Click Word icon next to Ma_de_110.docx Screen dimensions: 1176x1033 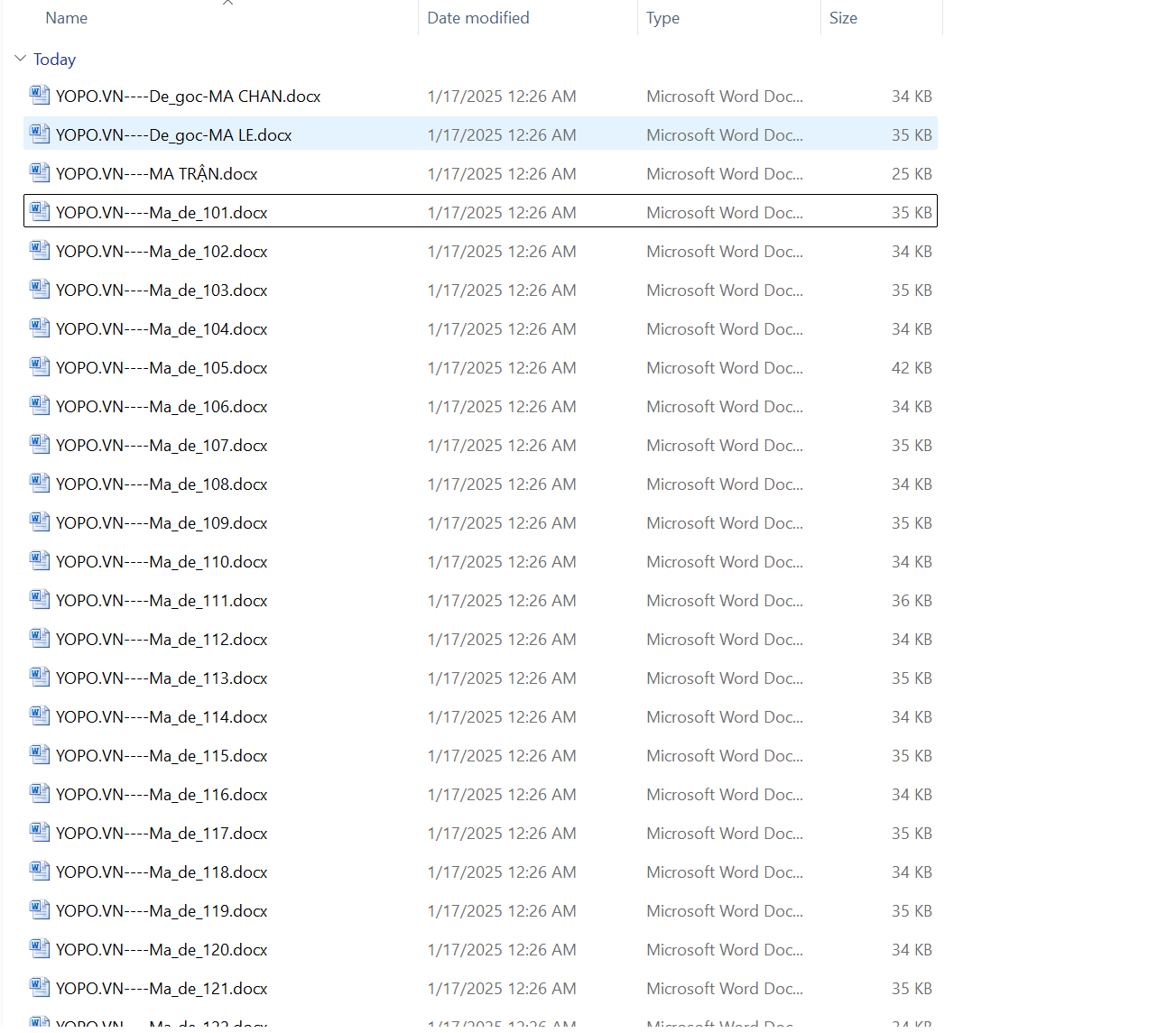(39, 560)
